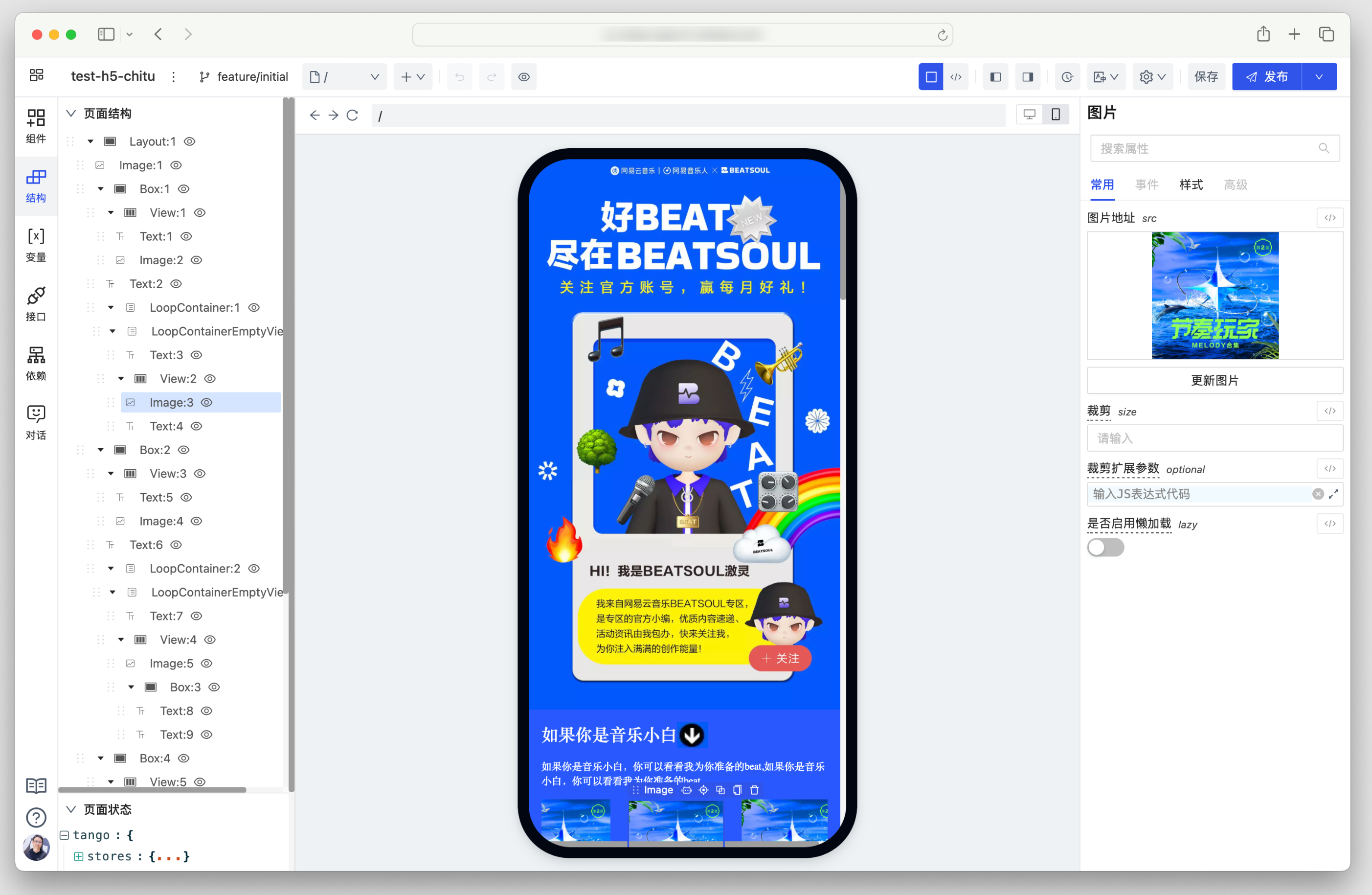This screenshot has height=895, width=1372.
Task: Enable the 是否启用懒加载 lazy switch
Action: [1105, 547]
